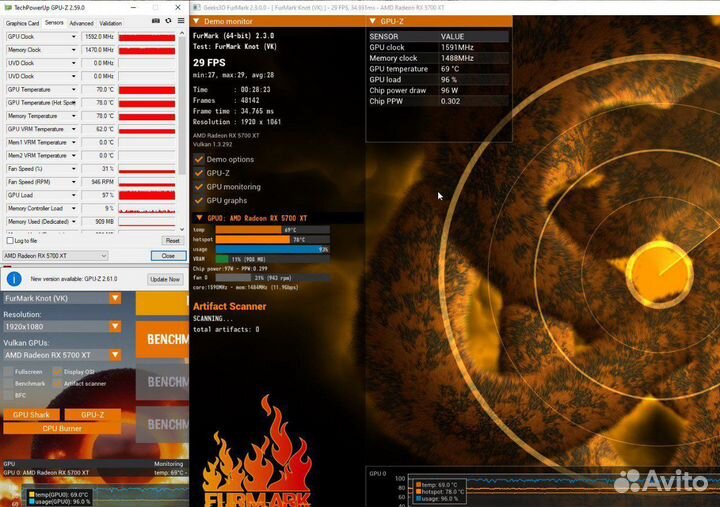Screen dimensions: 720x507
Task: Toggle the Benchmark checkbox
Action: tap(9, 383)
